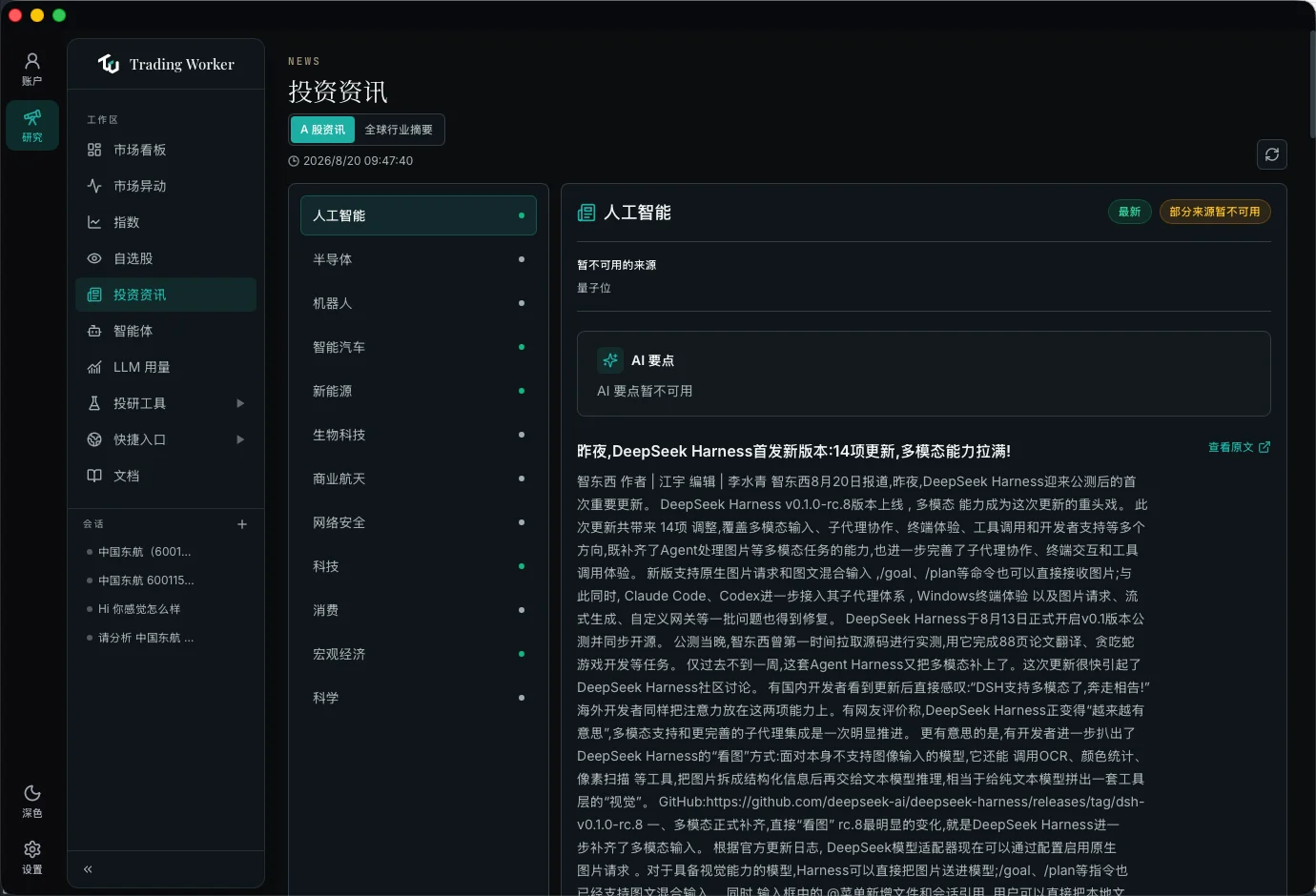The height and width of the screenshot is (896, 1316).
Task: Click the DeepSeek Harness article headline
Action: 793,451
